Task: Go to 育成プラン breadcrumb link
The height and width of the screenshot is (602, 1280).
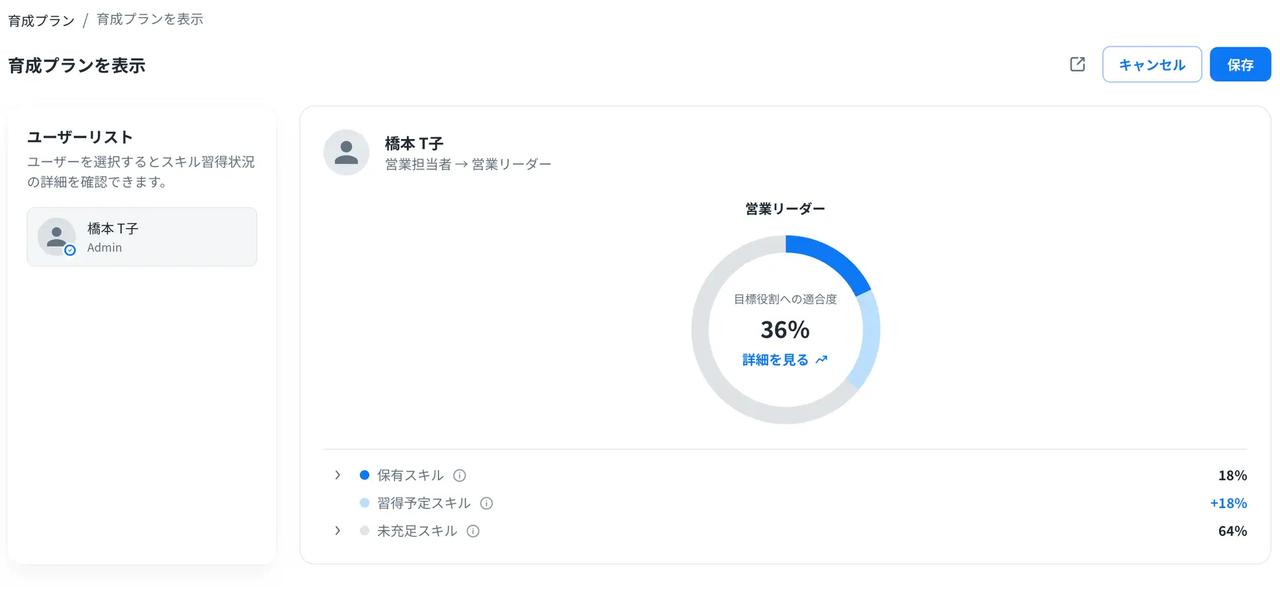Action: point(41,20)
